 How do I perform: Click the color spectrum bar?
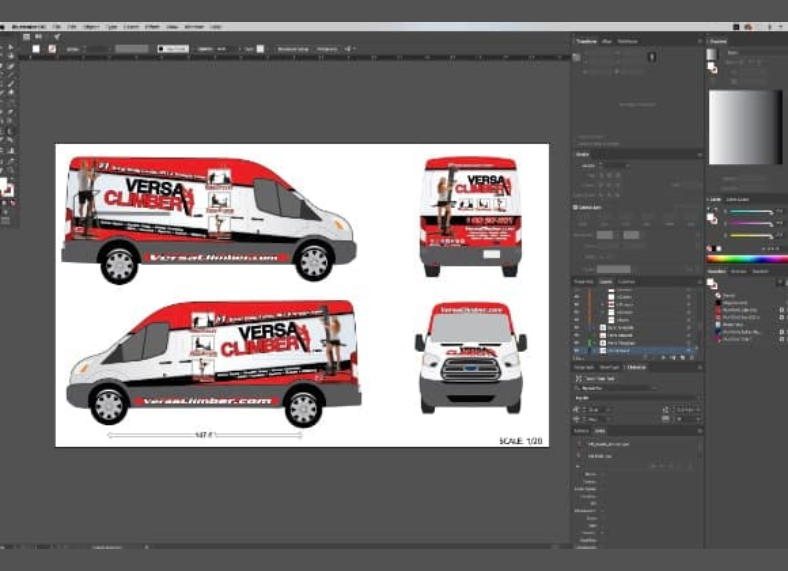tap(747, 259)
